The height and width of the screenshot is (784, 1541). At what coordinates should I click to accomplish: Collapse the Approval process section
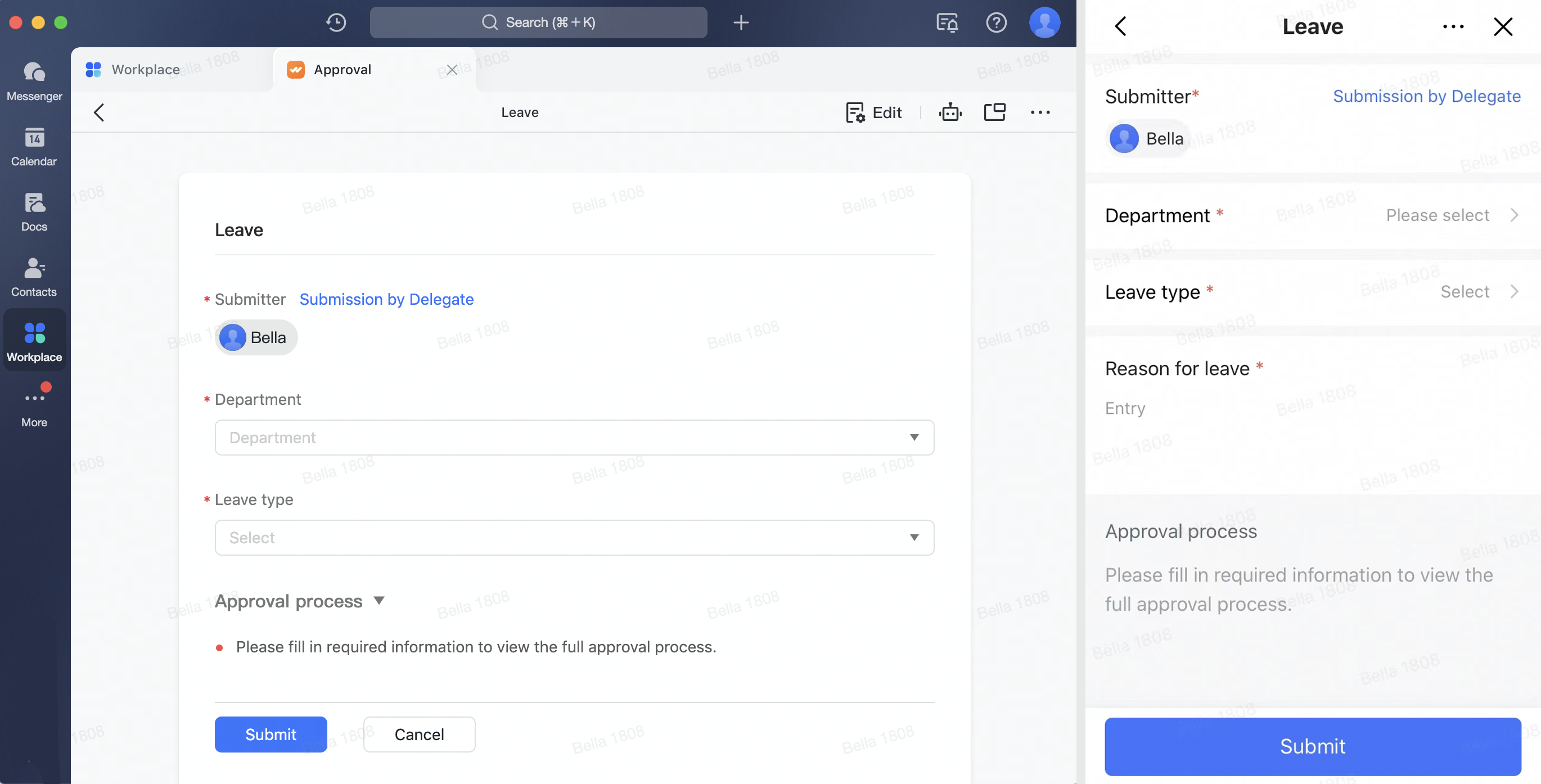(x=380, y=601)
